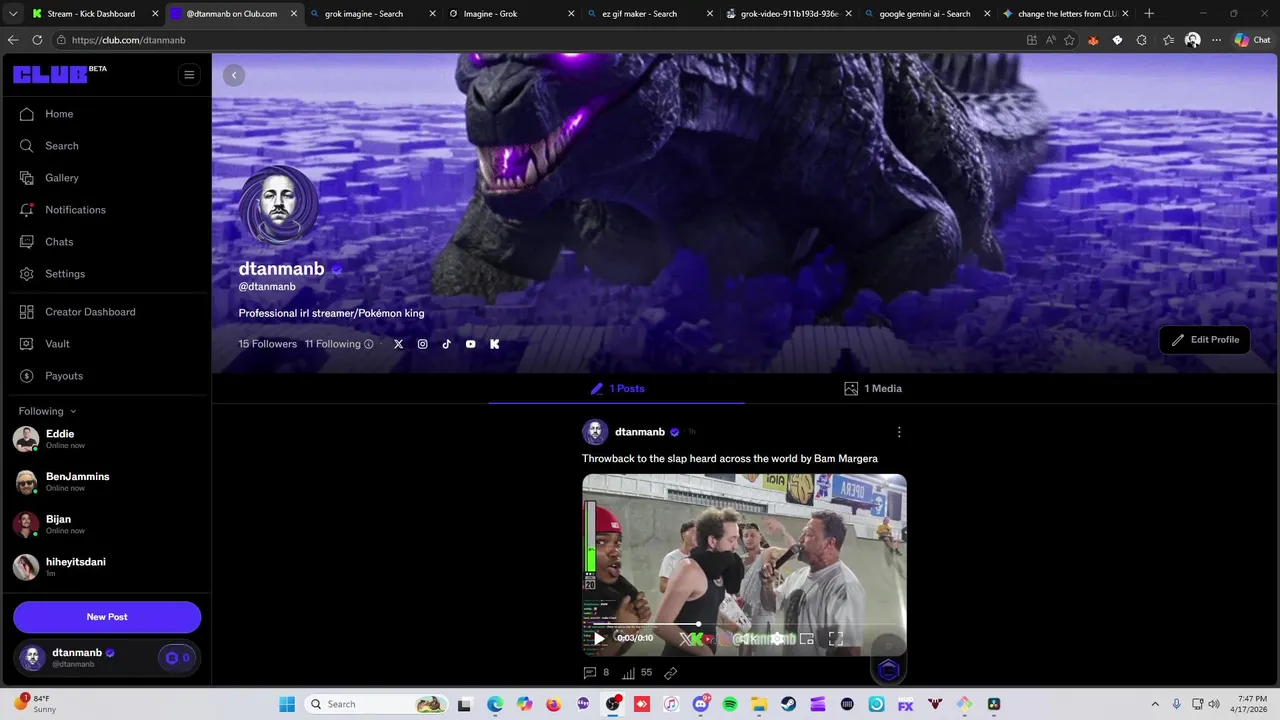Click the info icon beside Following count
1280x720 pixels.
[368, 344]
